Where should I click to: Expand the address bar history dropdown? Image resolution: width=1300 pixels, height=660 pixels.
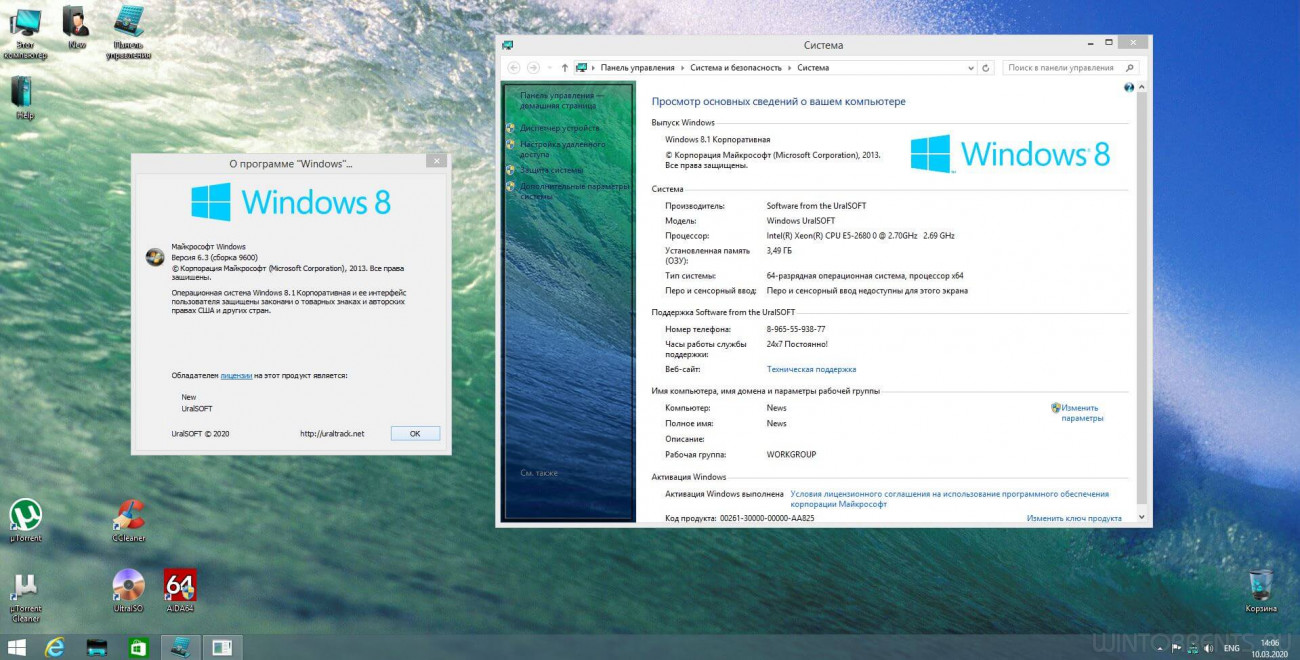click(970, 68)
